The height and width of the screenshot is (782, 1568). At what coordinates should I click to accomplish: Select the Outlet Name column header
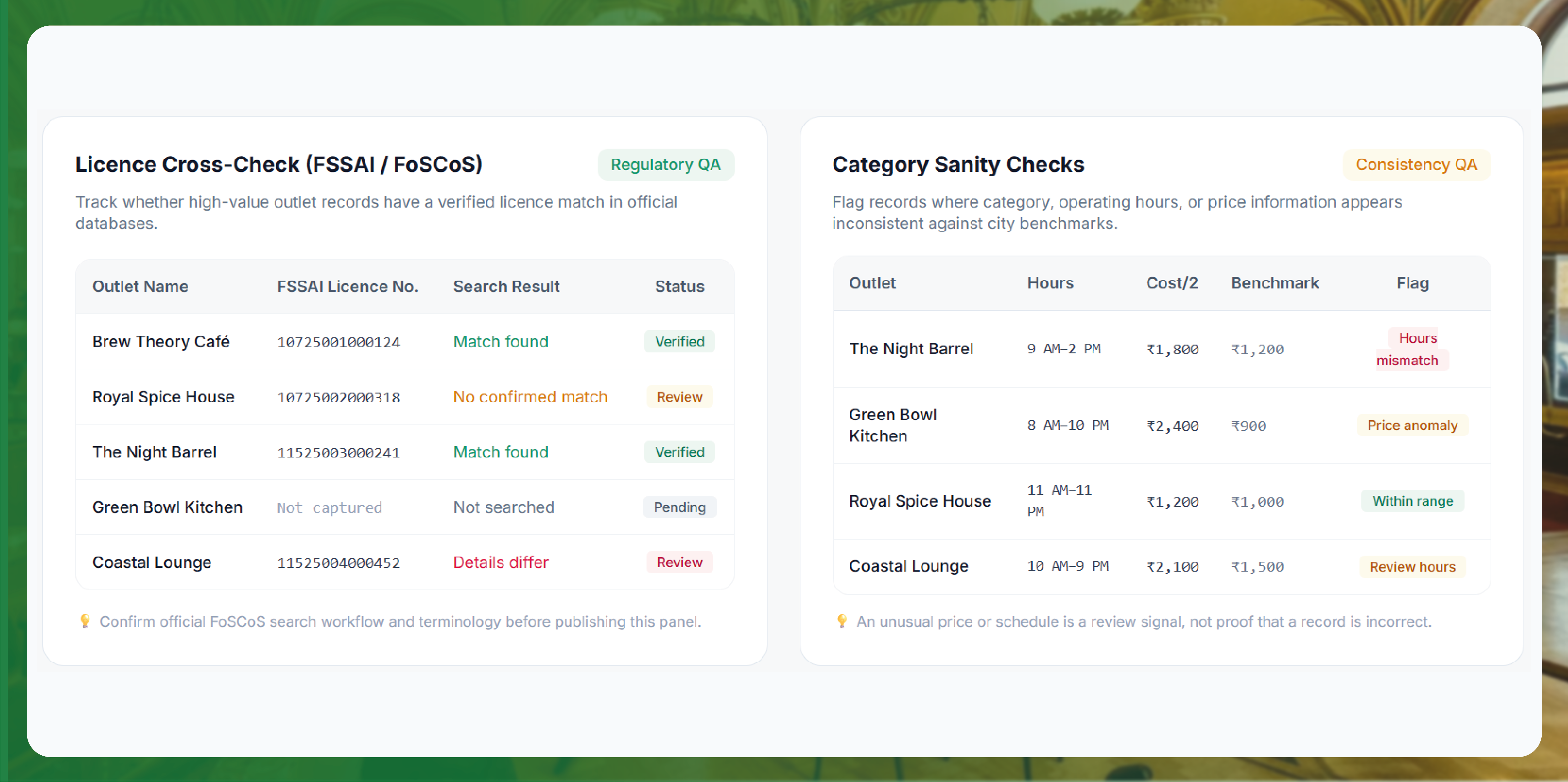(x=140, y=287)
